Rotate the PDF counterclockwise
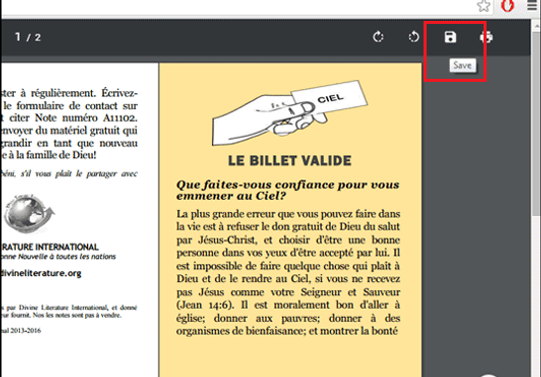Screen dimensions: 541x377 (x=414, y=37)
